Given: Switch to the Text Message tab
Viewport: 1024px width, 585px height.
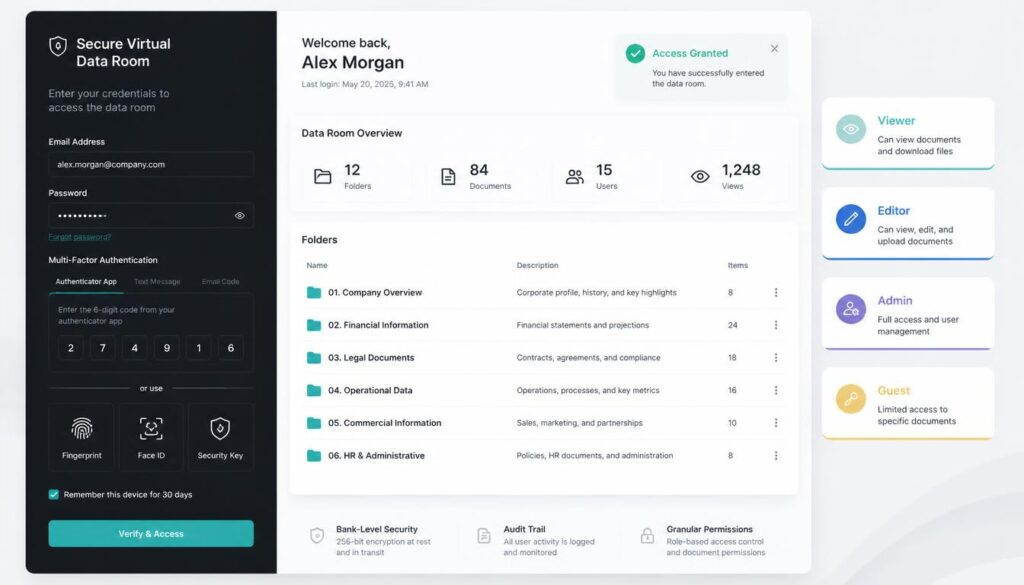Looking at the screenshot, I should 157,281.
